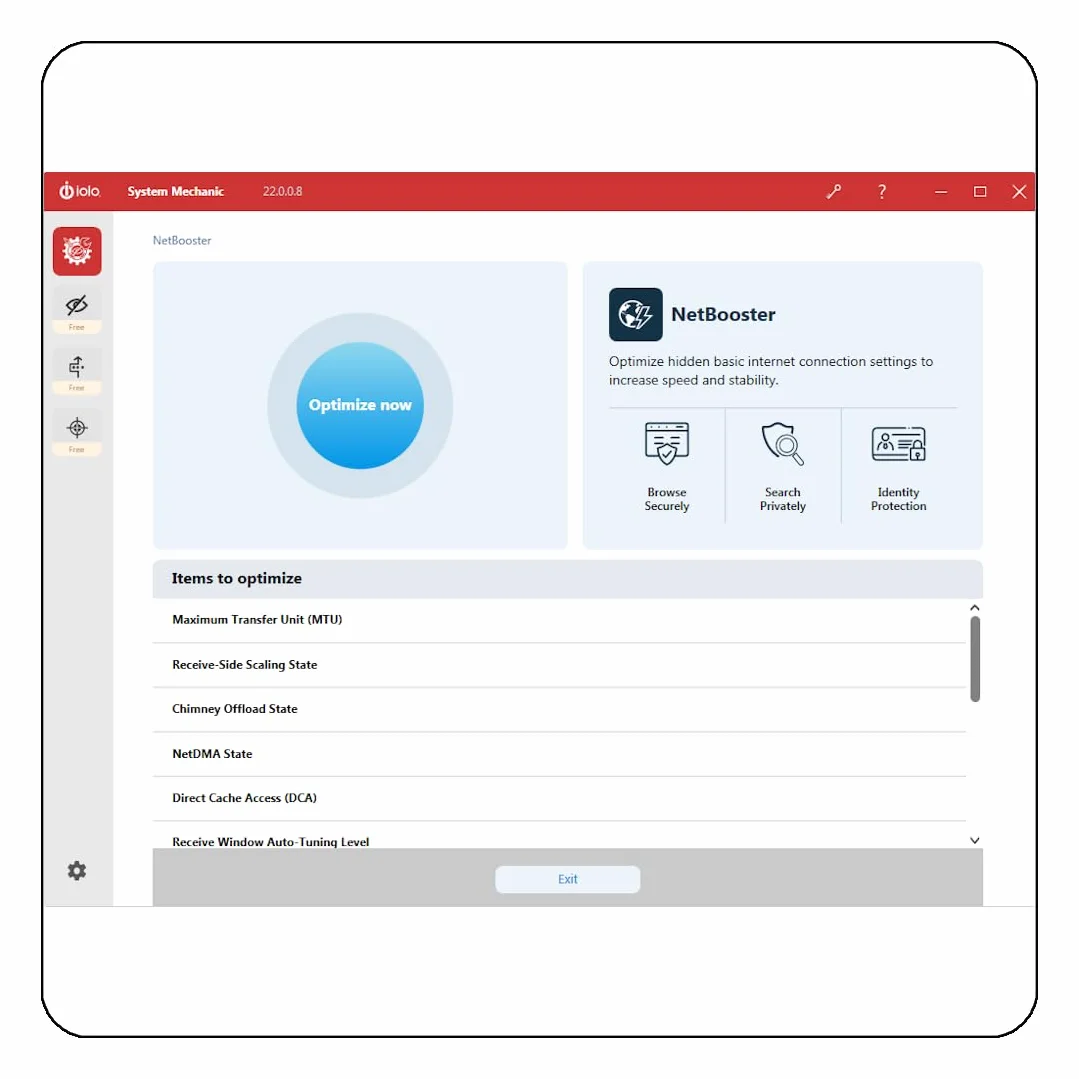Viewport: 1079px width, 1079px height.
Task: Click the NetBooster globe lightning icon
Action: [635, 314]
